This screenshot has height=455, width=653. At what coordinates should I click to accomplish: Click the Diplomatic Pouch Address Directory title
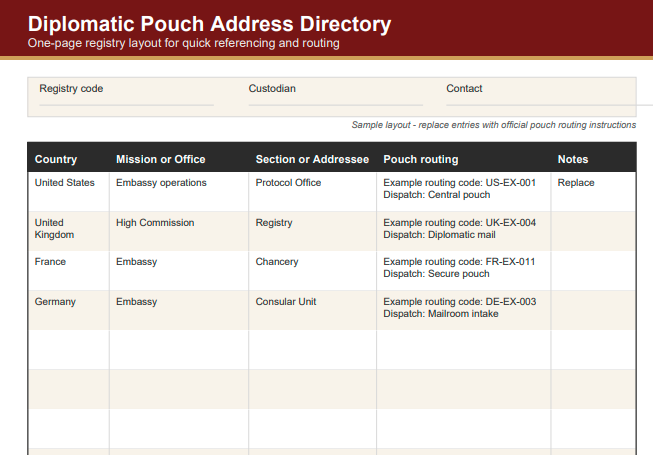pyautogui.click(x=209, y=24)
